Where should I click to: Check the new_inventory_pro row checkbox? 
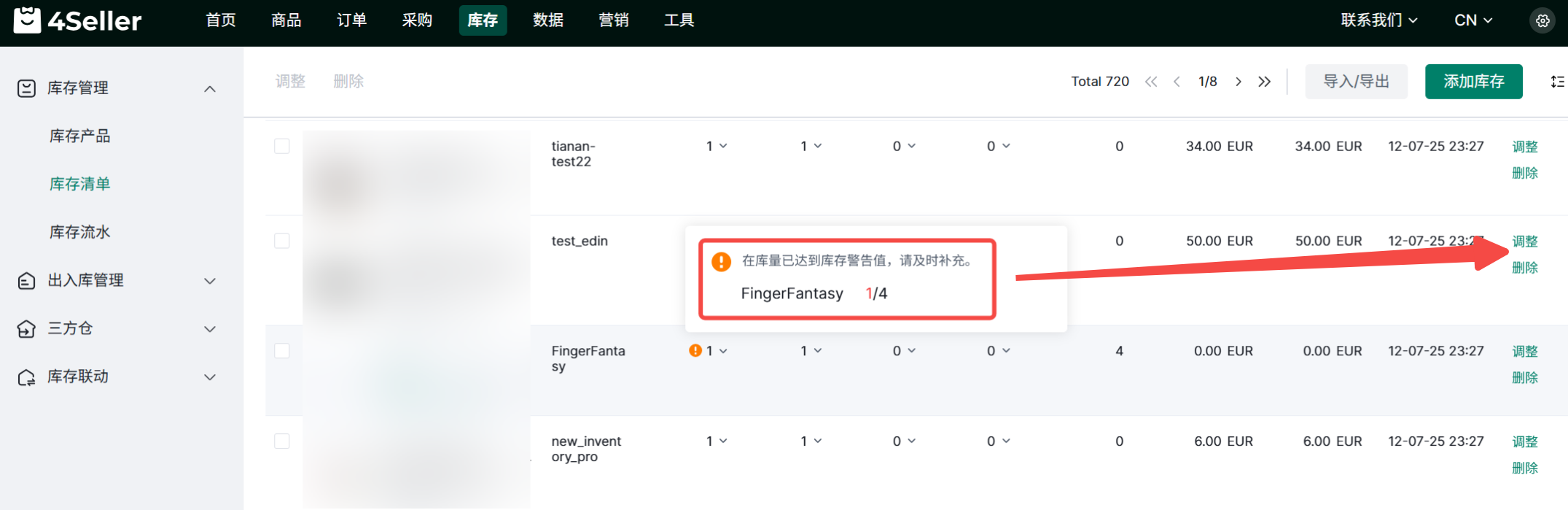[x=282, y=441]
